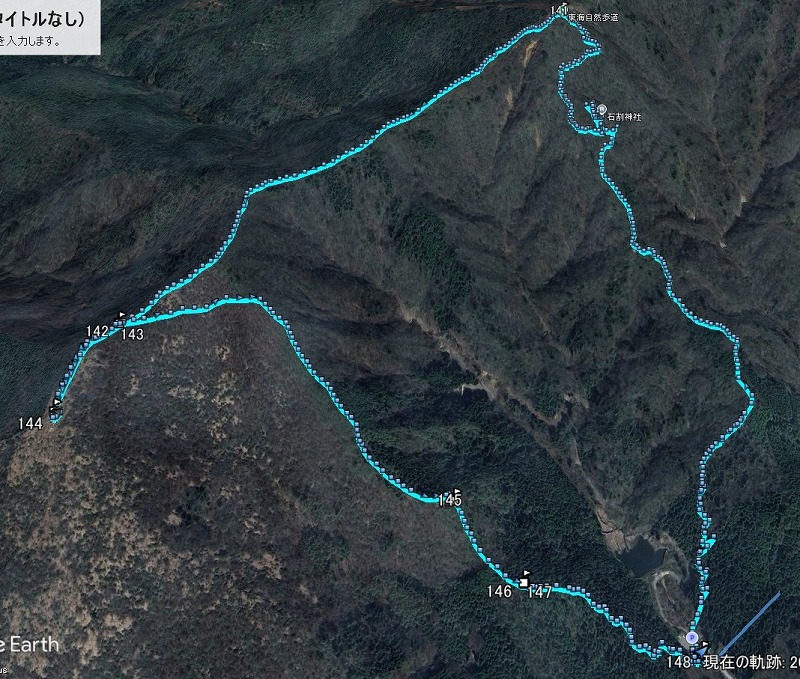Click waypoint label 146
The height and width of the screenshot is (679, 800).
[499, 591]
